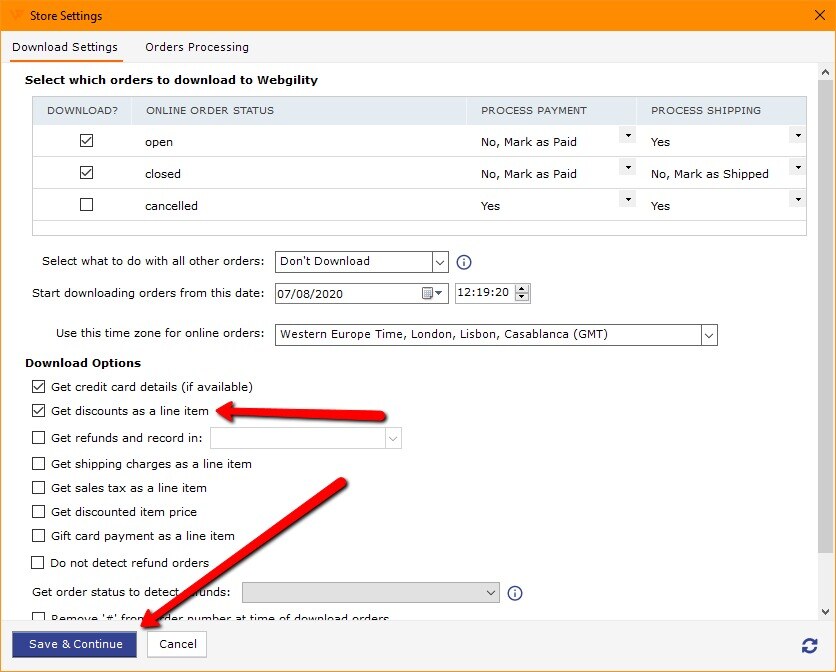Click the info icon beside other orders dropdown
This screenshot has height=672, width=836.
464,262
